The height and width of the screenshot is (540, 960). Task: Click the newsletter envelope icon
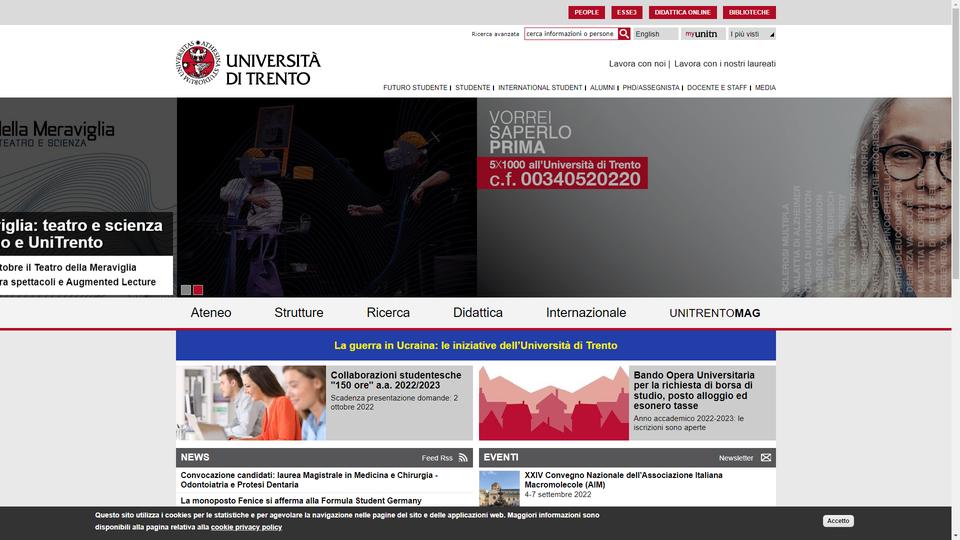pyautogui.click(x=766, y=457)
